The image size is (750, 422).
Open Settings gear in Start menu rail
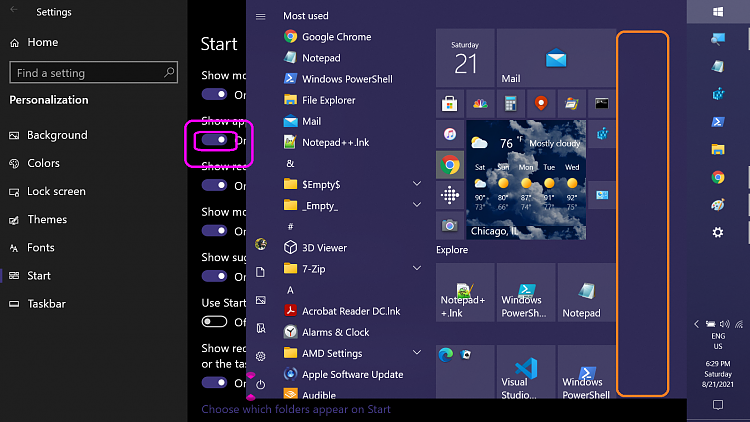(261, 356)
